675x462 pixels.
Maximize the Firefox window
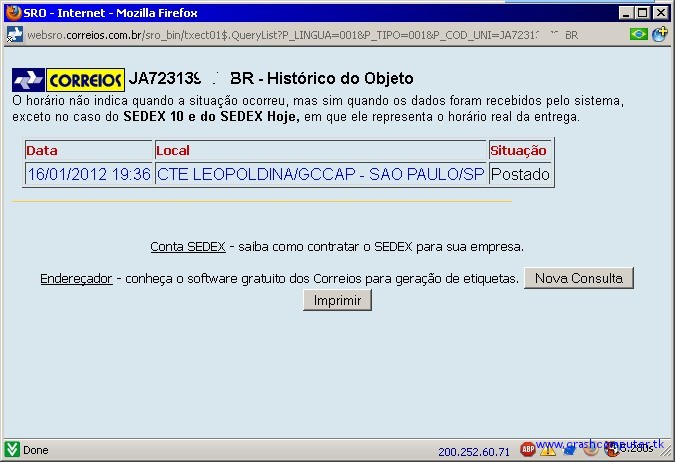pos(643,12)
